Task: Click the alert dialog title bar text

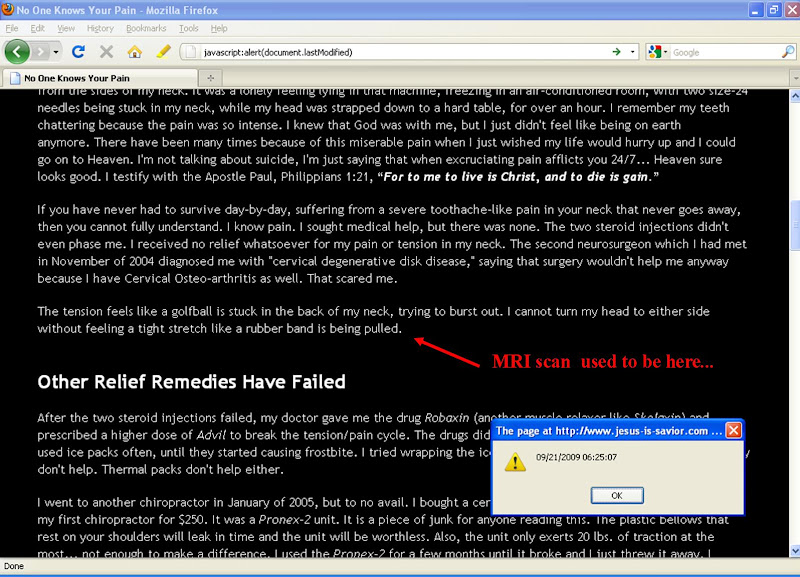Action: [x=609, y=431]
